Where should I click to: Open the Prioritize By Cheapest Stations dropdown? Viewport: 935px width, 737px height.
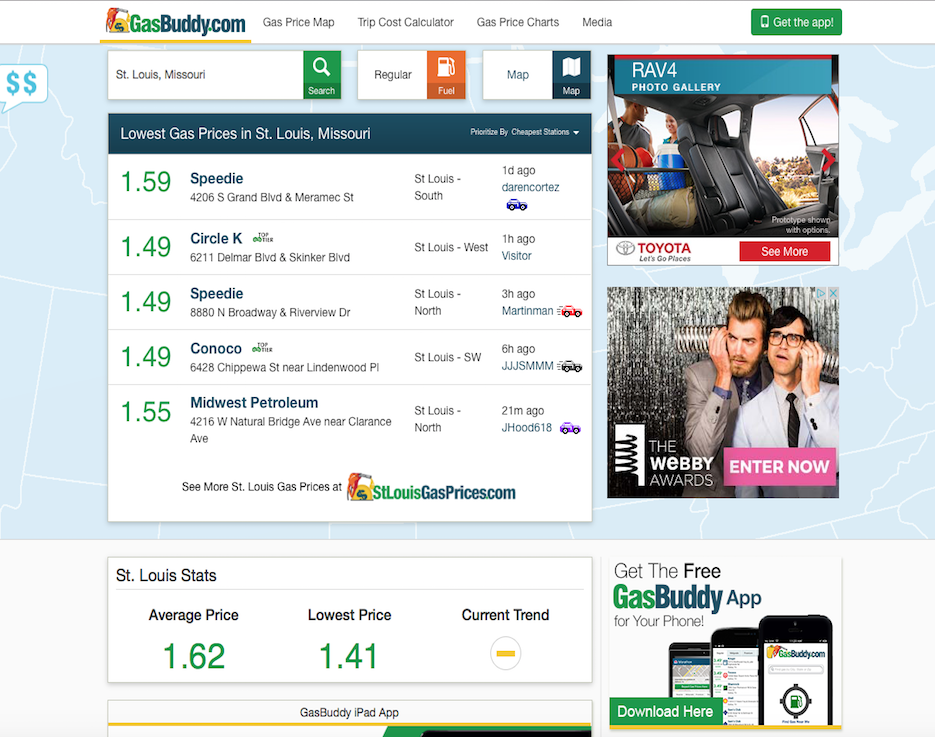click(525, 132)
